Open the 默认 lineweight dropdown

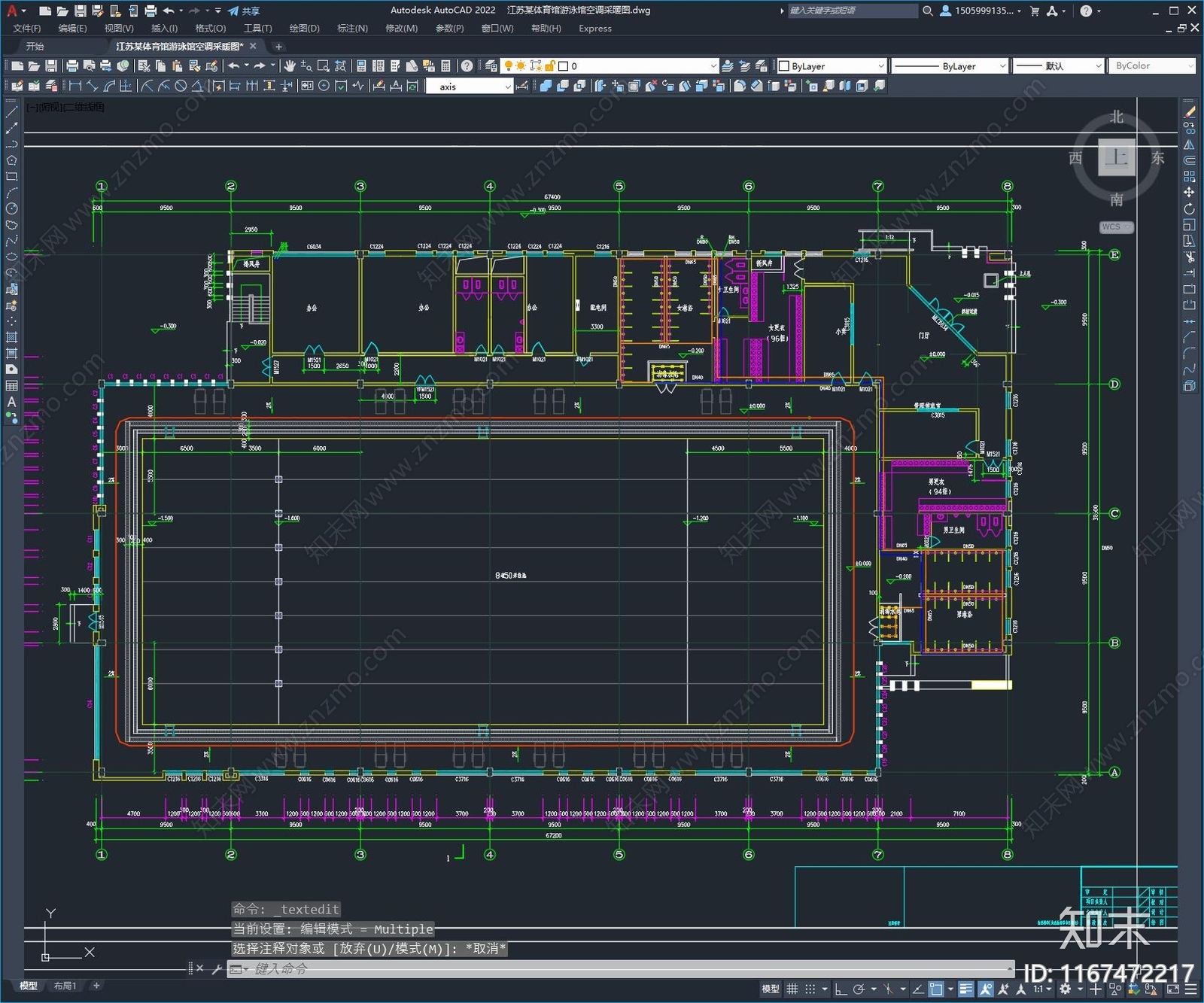click(x=1058, y=66)
